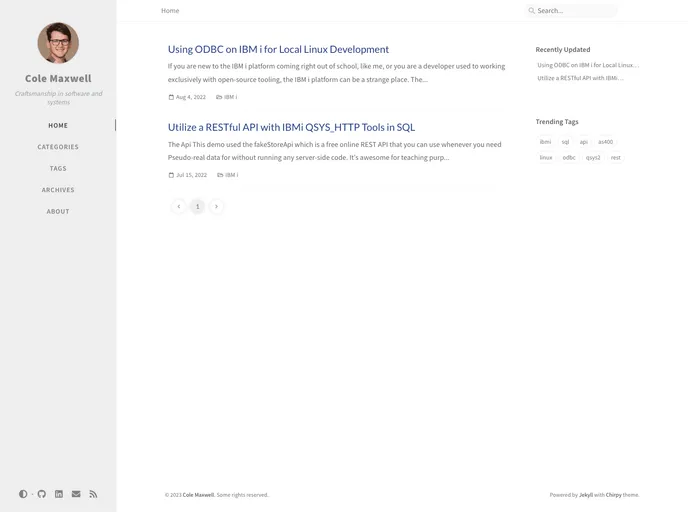Open the About sidebar menu item
The image size is (688, 512).
coord(58,211)
